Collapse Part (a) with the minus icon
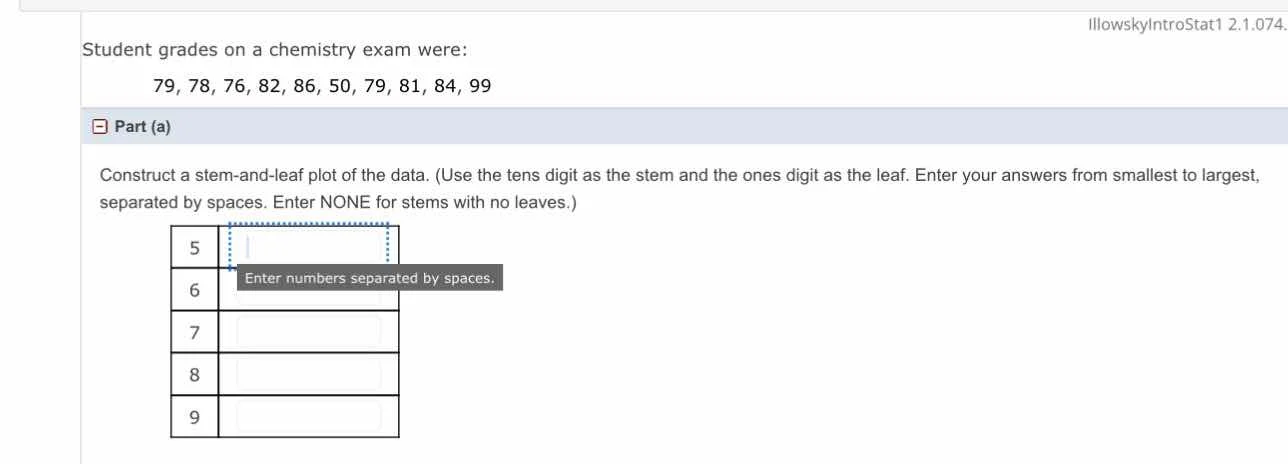Screen dimensions: 1288x464 click(x=99, y=127)
